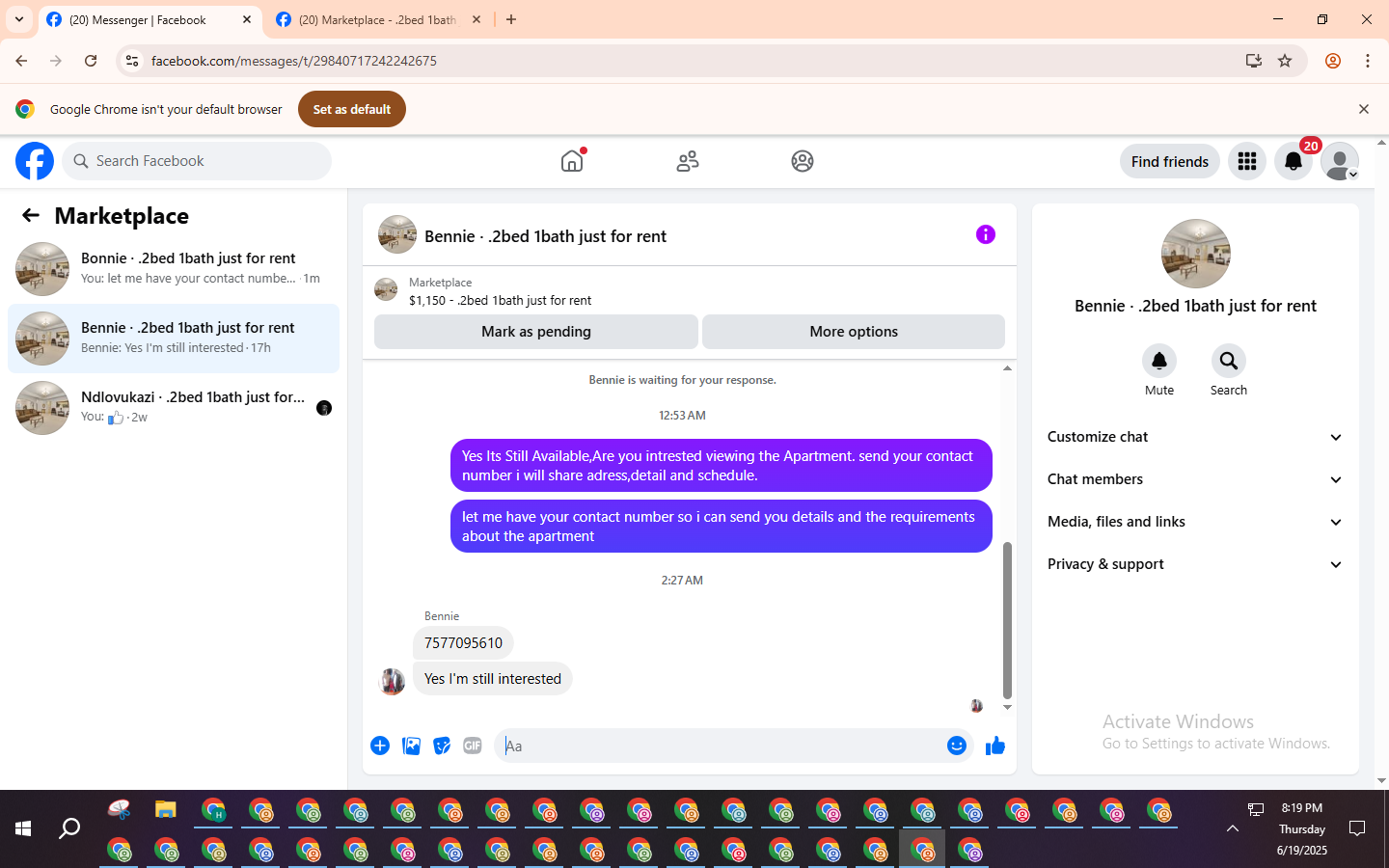Close the Marketplace browser tab

[x=477, y=19]
